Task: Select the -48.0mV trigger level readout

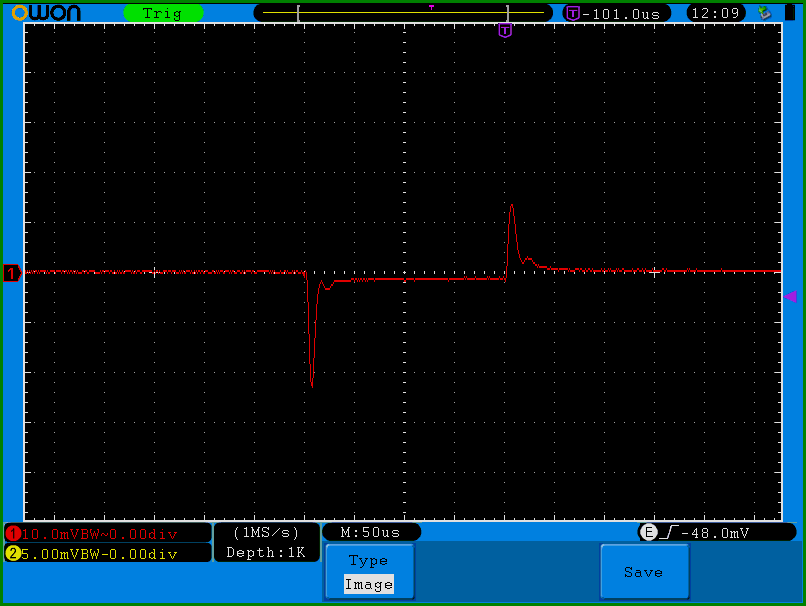Action: [715, 533]
